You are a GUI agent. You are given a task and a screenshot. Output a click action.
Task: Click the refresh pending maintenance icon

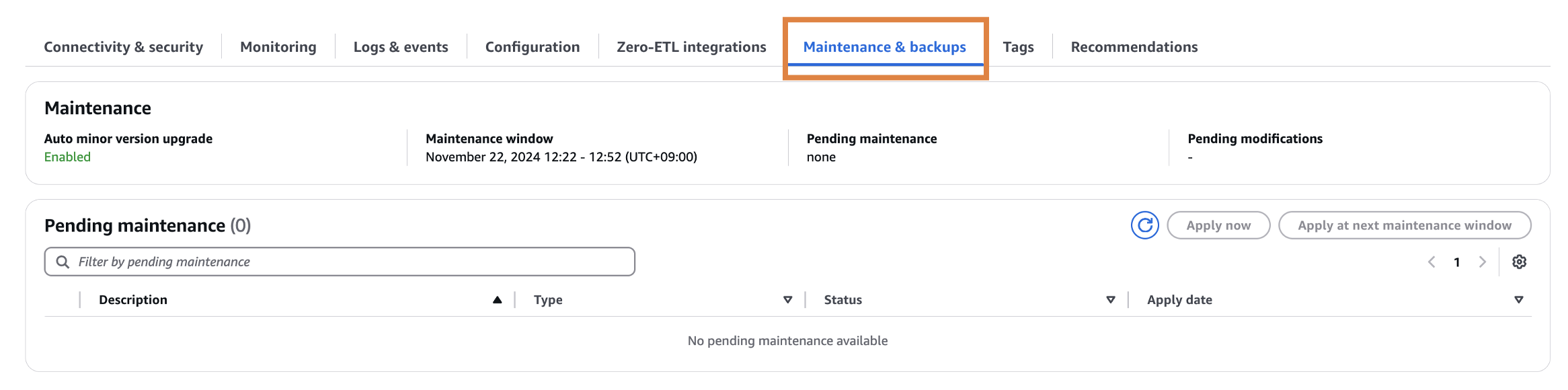pyautogui.click(x=1144, y=225)
